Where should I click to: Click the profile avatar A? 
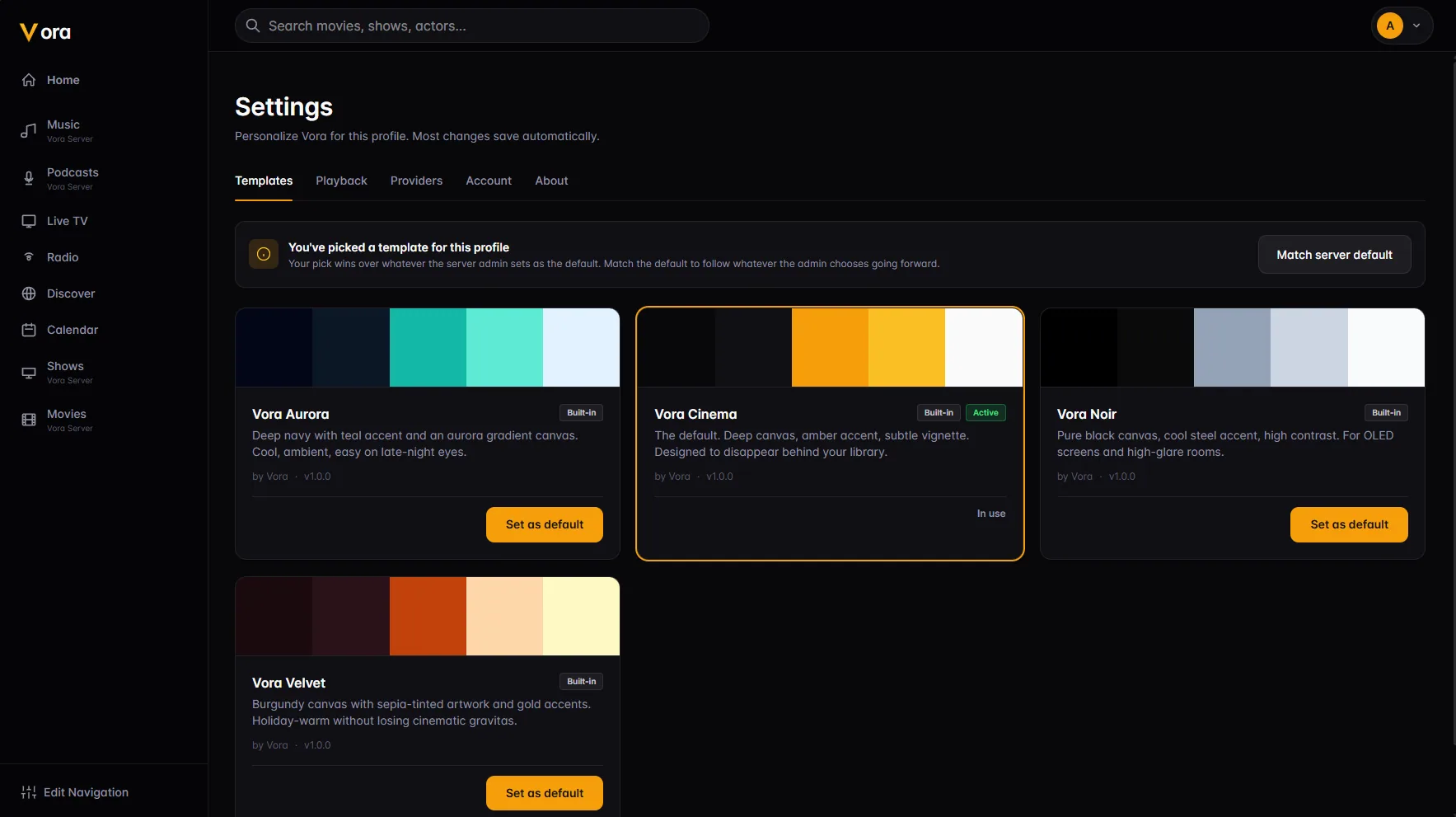[1390, 26]
